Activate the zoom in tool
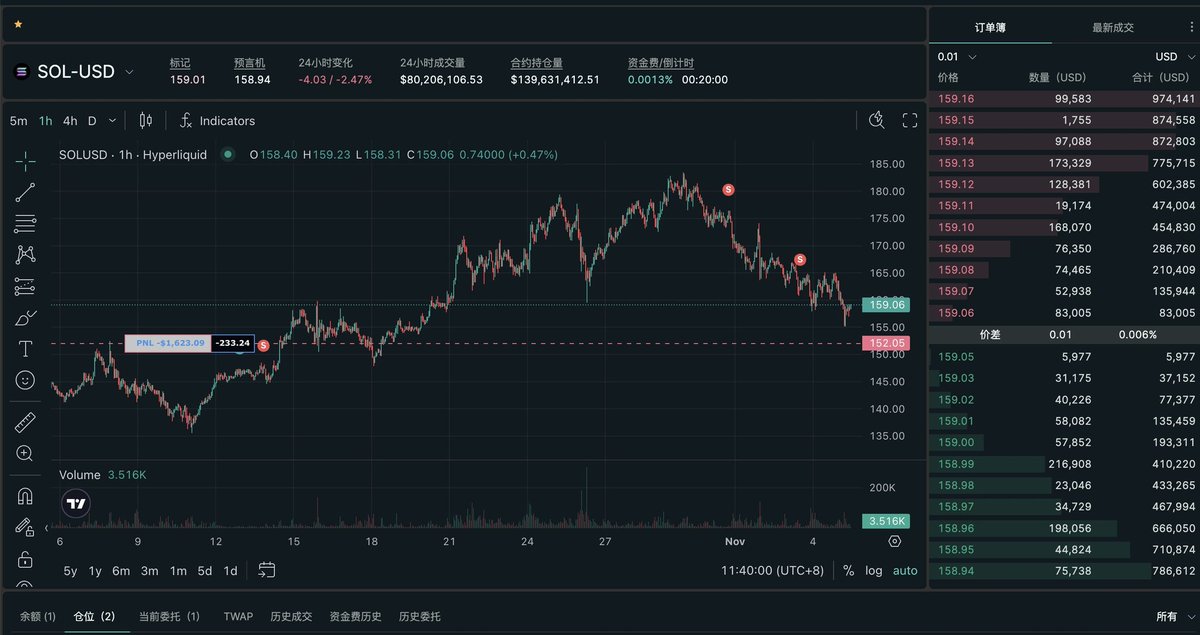1200x635 pixels. [x=25, y=453]
